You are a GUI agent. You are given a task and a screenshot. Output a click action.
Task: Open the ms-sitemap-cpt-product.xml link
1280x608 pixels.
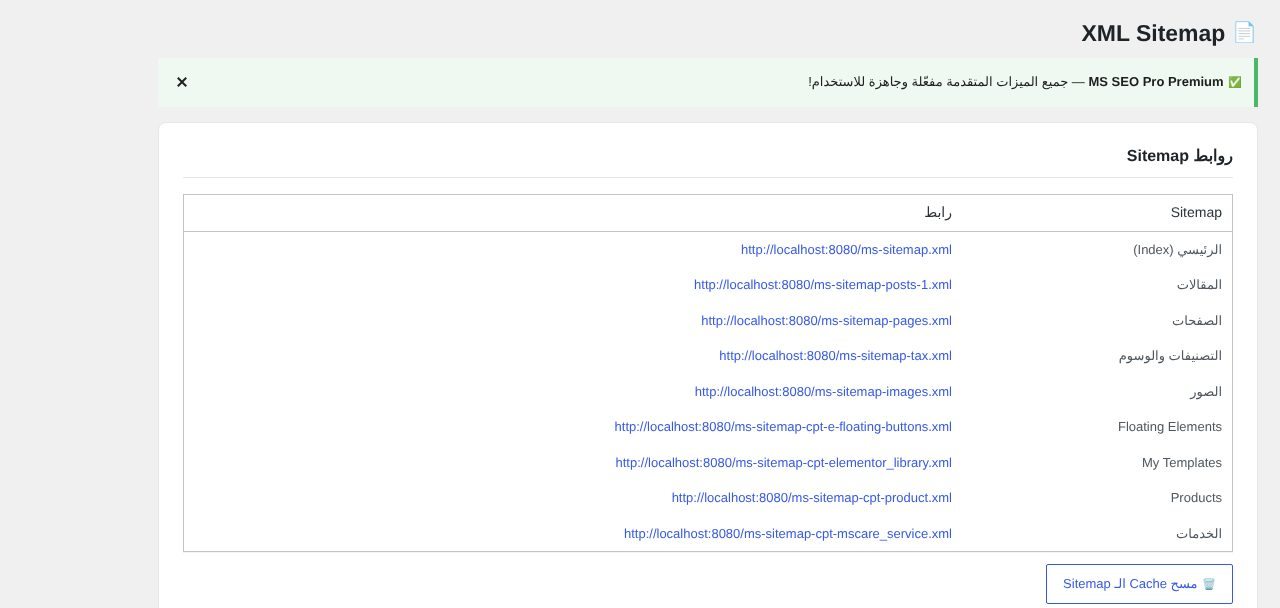812,498
